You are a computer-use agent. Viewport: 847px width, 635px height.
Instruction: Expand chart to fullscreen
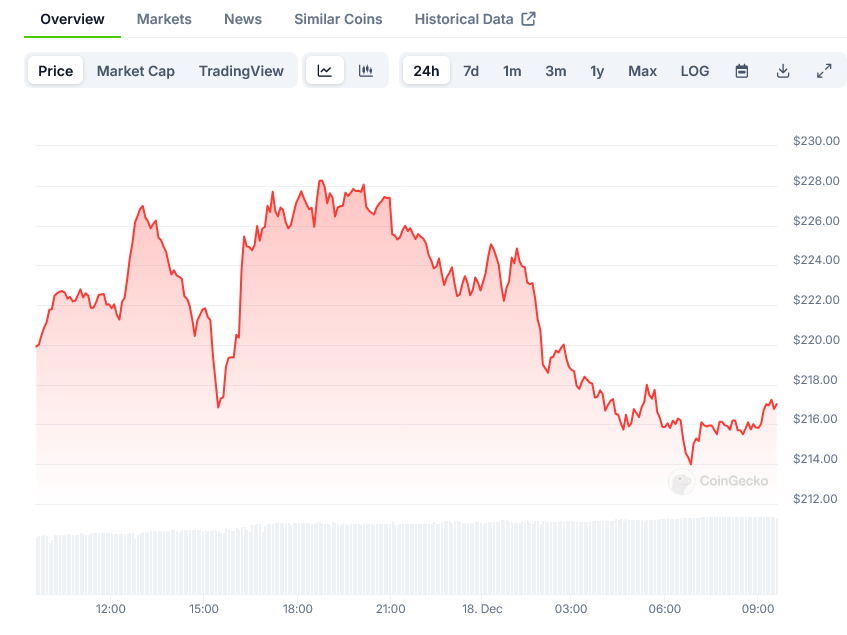coord(824,71)
